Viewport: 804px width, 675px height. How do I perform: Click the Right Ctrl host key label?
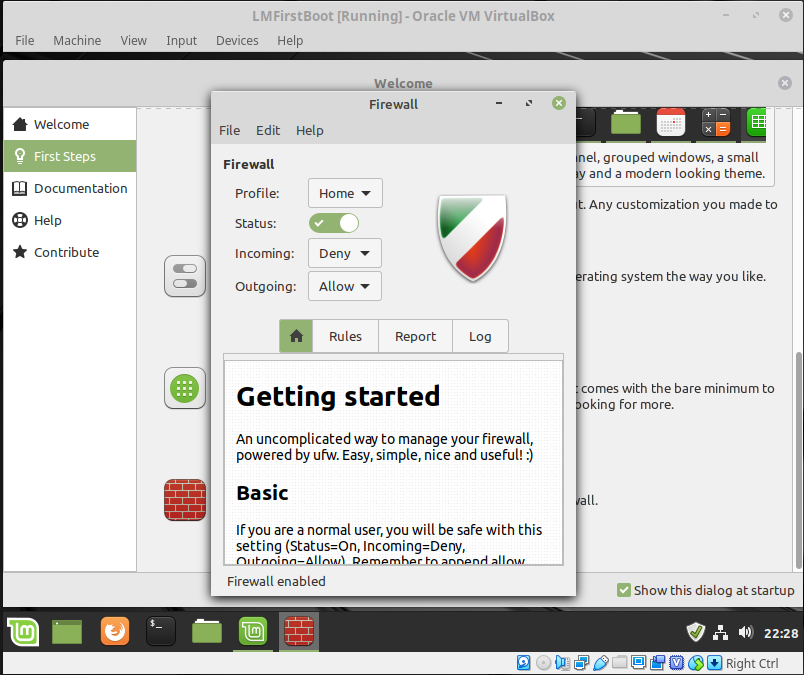[752, 663]
